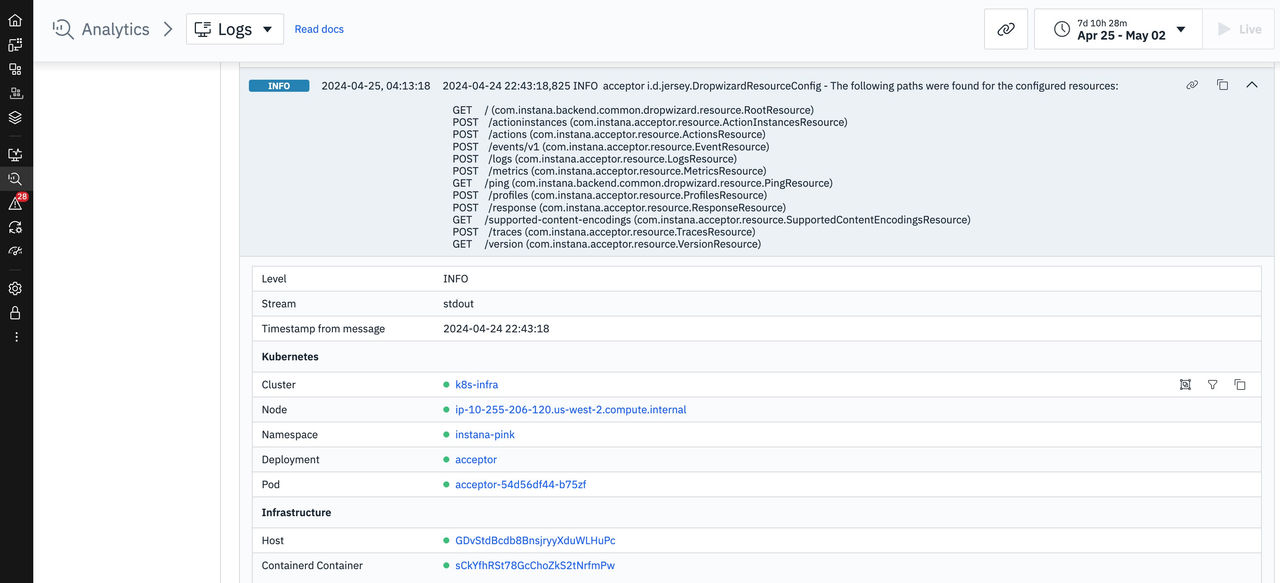Screen dimensions: 1280x583
Task: Click the Timestamp from message value
Action: click(x=496, y=328)
